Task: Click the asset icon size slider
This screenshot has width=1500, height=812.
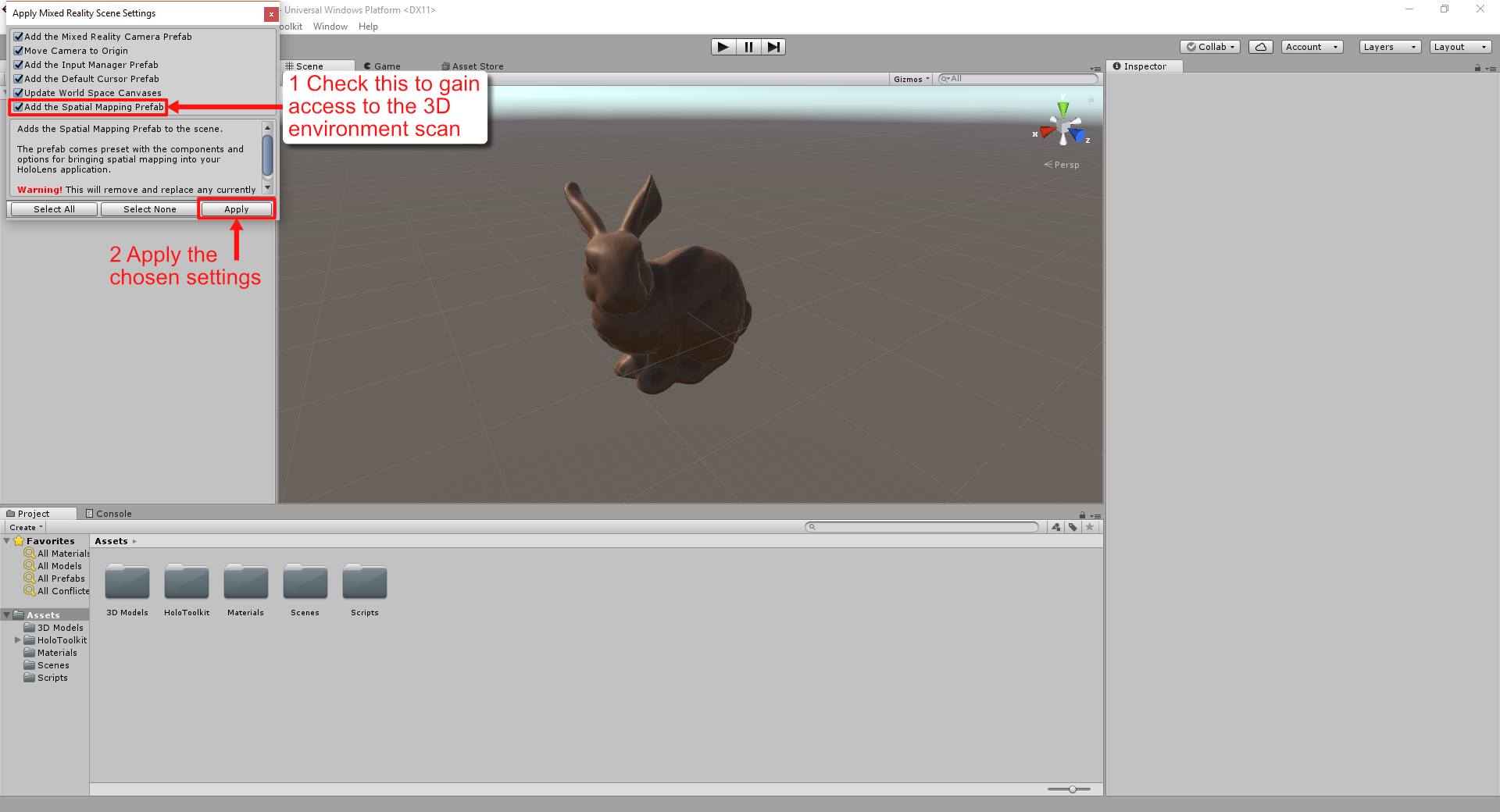Action: (x=1072, y=789)
